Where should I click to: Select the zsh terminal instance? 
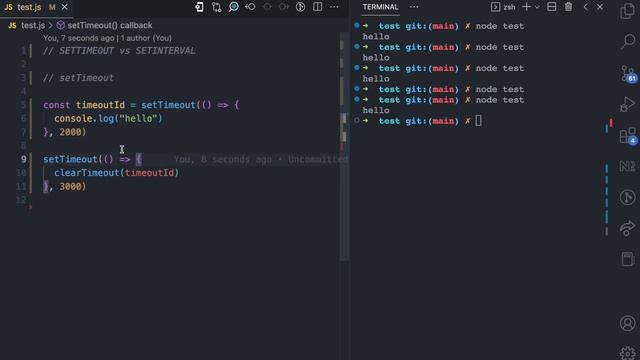point(503,7)
